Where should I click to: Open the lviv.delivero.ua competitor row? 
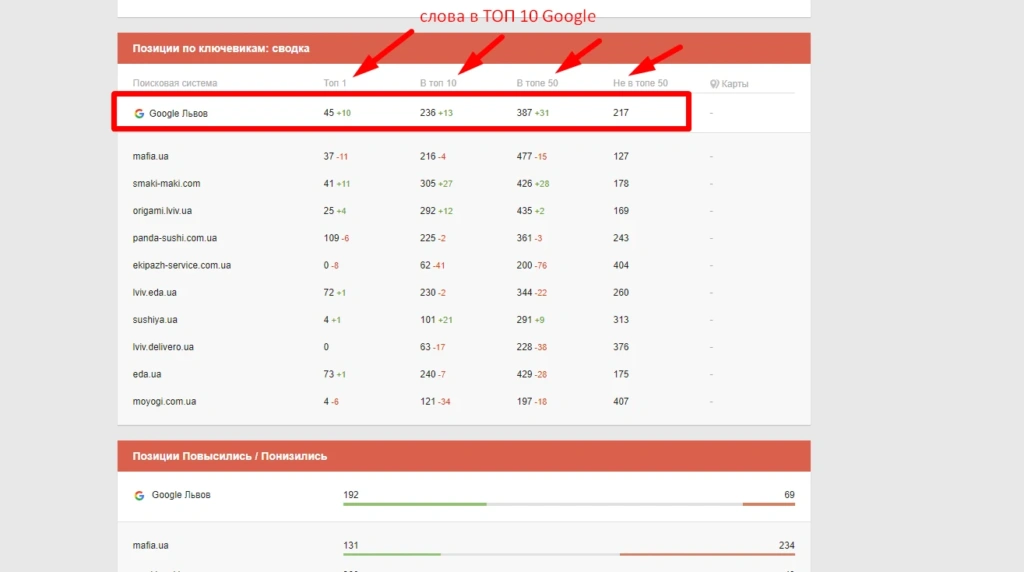(x=464, y=347)
